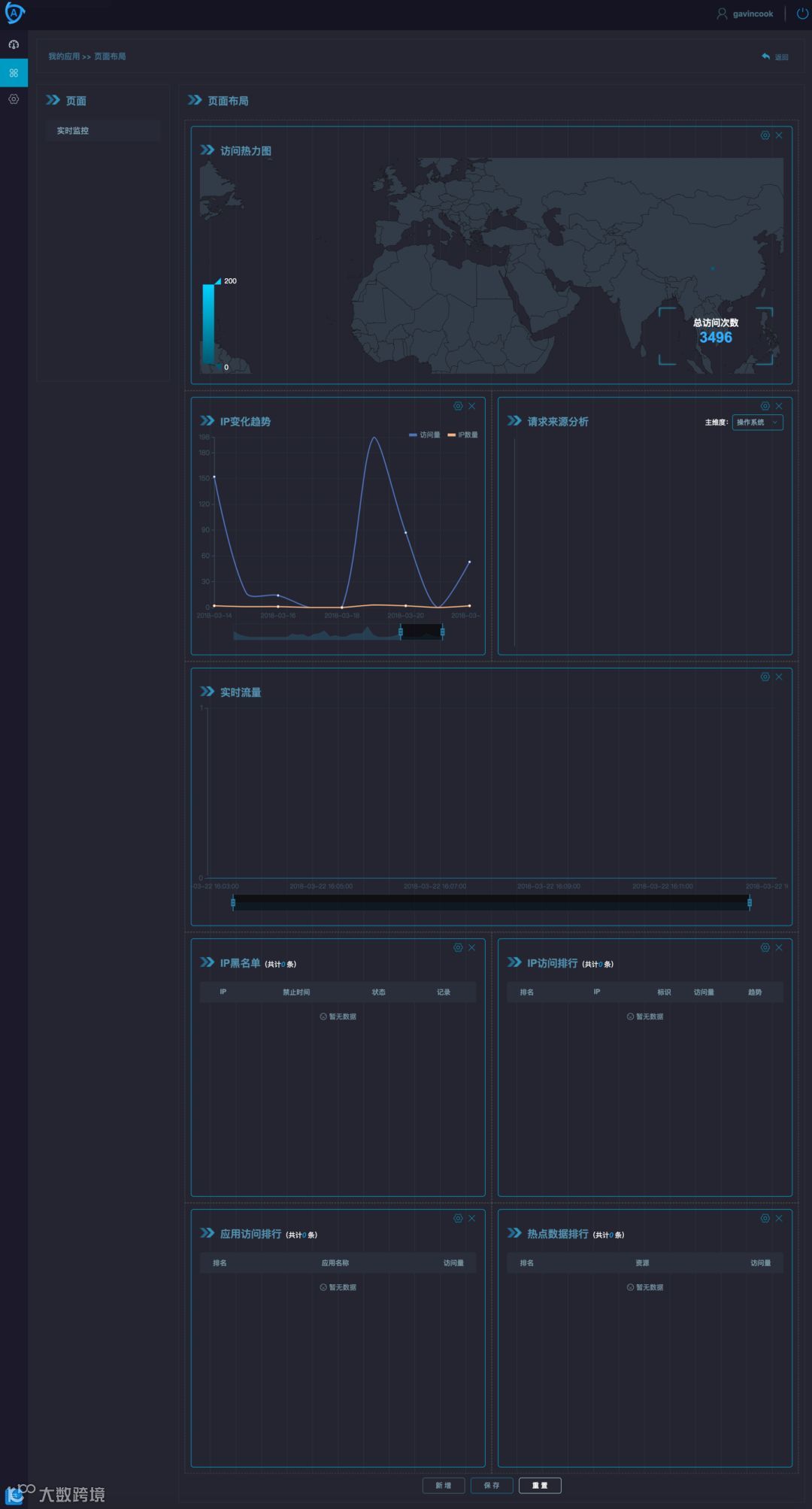Click 趋势 column header in IP访问排行
The width and height of the screenshot is (812, 1509).
[755, 992]
